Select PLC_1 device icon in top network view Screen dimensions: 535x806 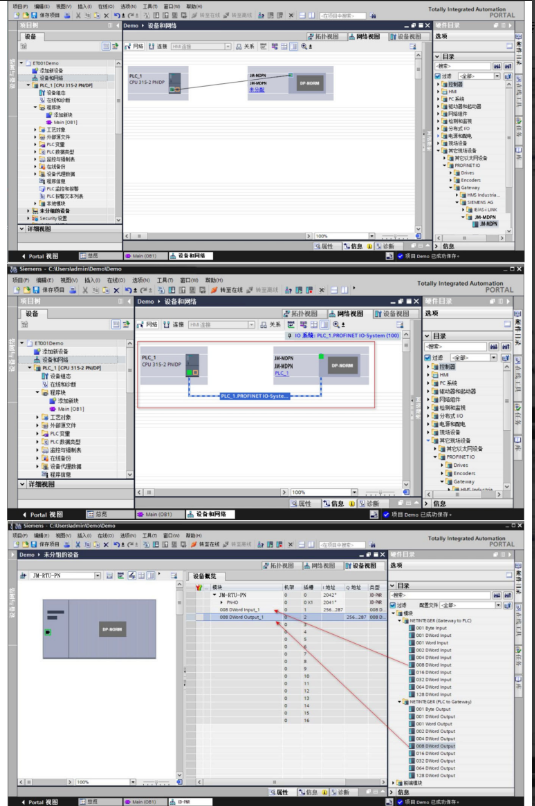[175, 83]
